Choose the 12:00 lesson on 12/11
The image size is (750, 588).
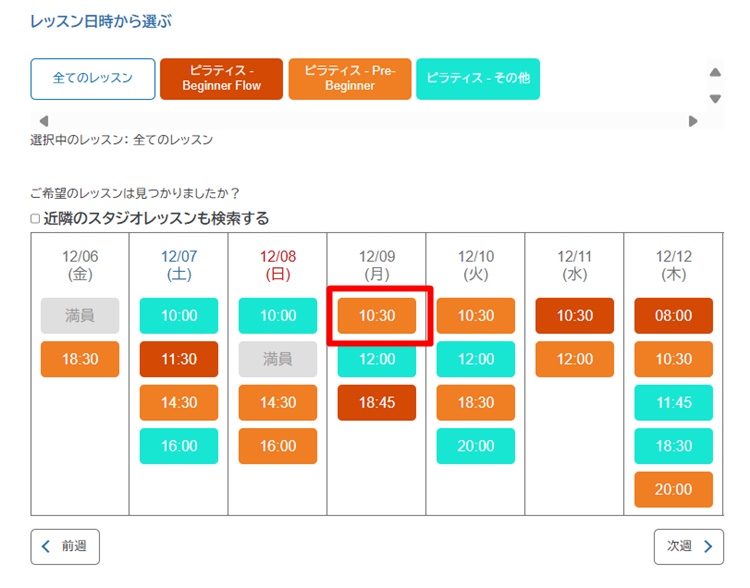coord(575,359)
